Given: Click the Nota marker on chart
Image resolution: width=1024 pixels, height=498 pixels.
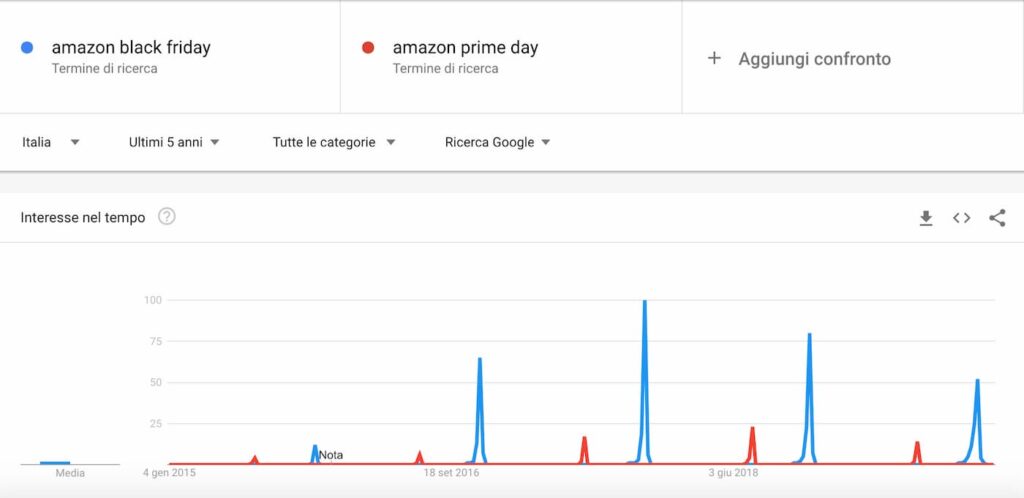Looking at the screenshot, I should 330,456.
